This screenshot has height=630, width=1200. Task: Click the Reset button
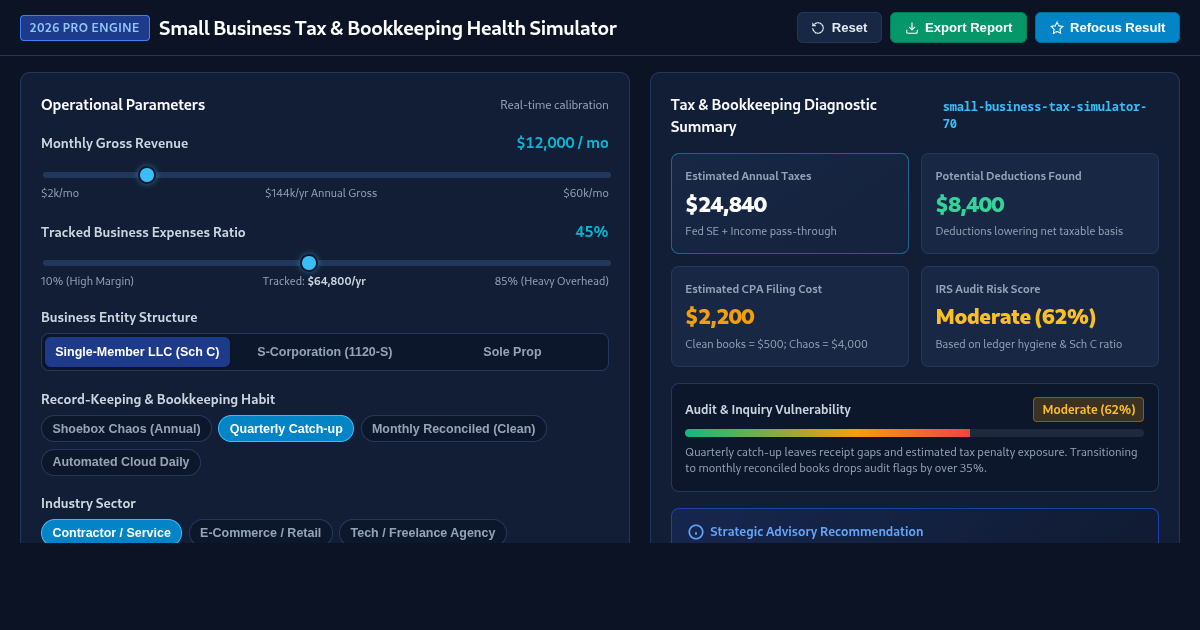(x=839, y=28)
